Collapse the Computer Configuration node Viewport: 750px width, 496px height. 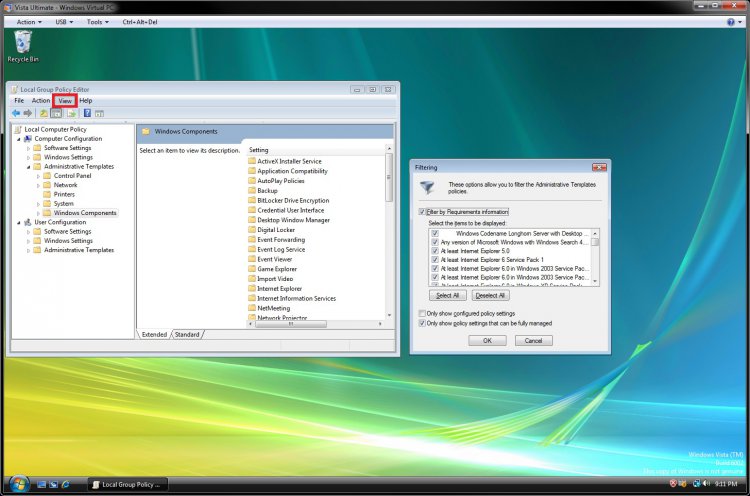pos(19,139)
